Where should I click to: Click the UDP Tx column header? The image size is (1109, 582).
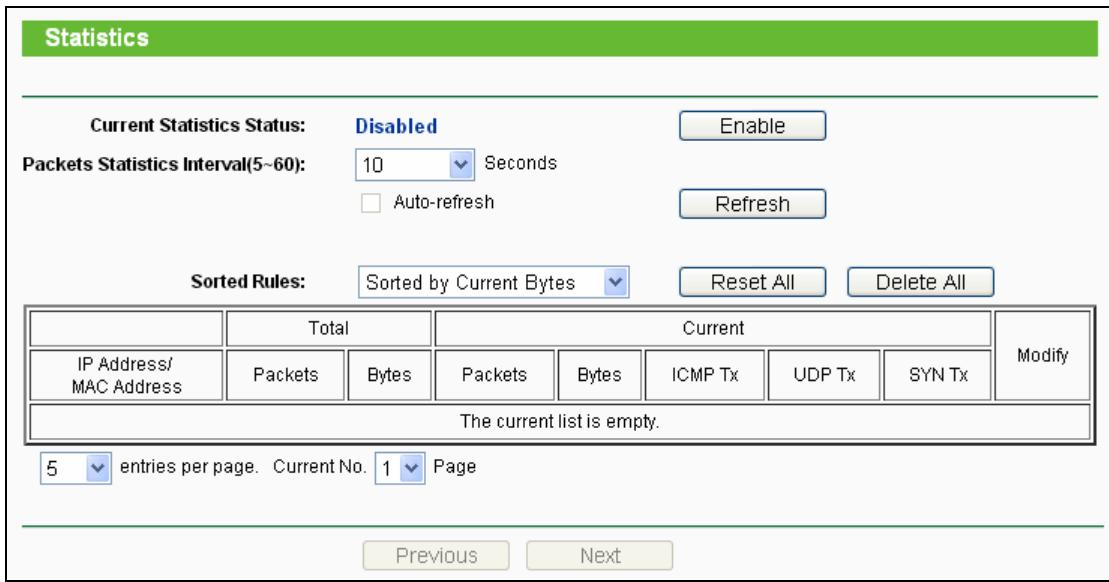point(824,375)
